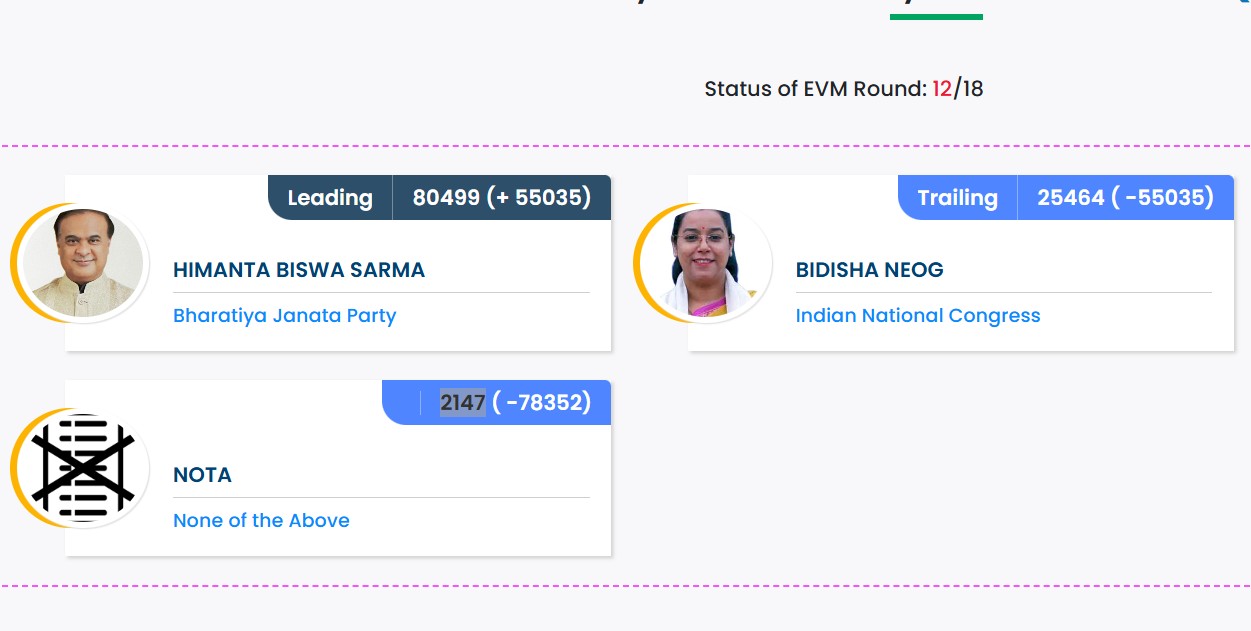Click the 25464 (-55035) vote count
The width and height of the screenshot is (1251, 631).
tap(1125, 198)
